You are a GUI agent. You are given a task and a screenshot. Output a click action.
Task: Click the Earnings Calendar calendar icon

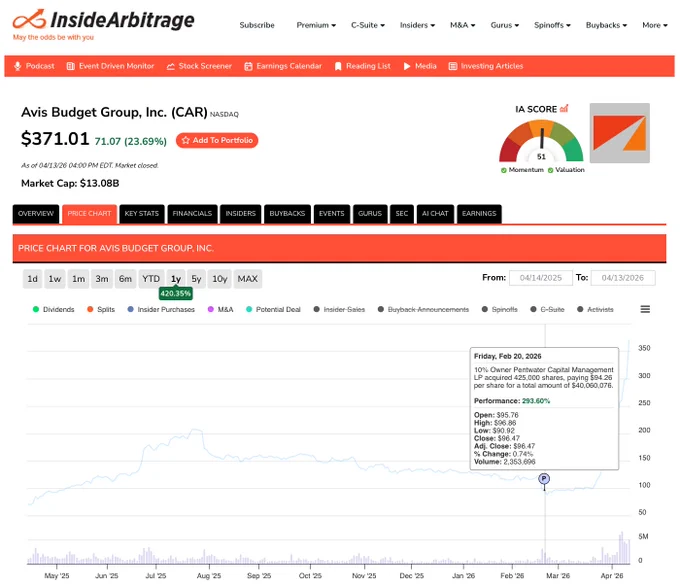click(248, 66)
